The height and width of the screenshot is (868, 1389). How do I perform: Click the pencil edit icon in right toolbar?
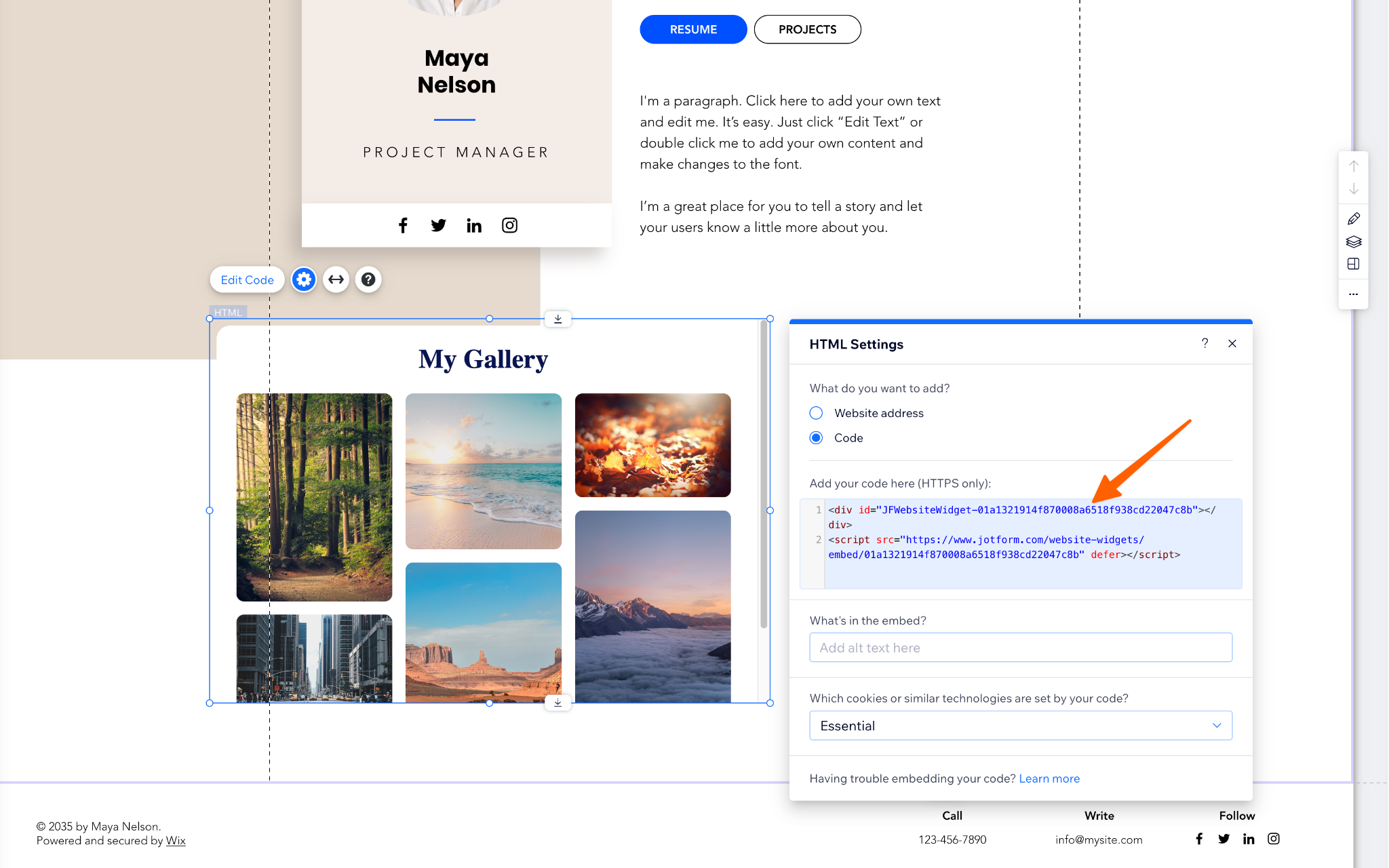[x=1354, y=218]
